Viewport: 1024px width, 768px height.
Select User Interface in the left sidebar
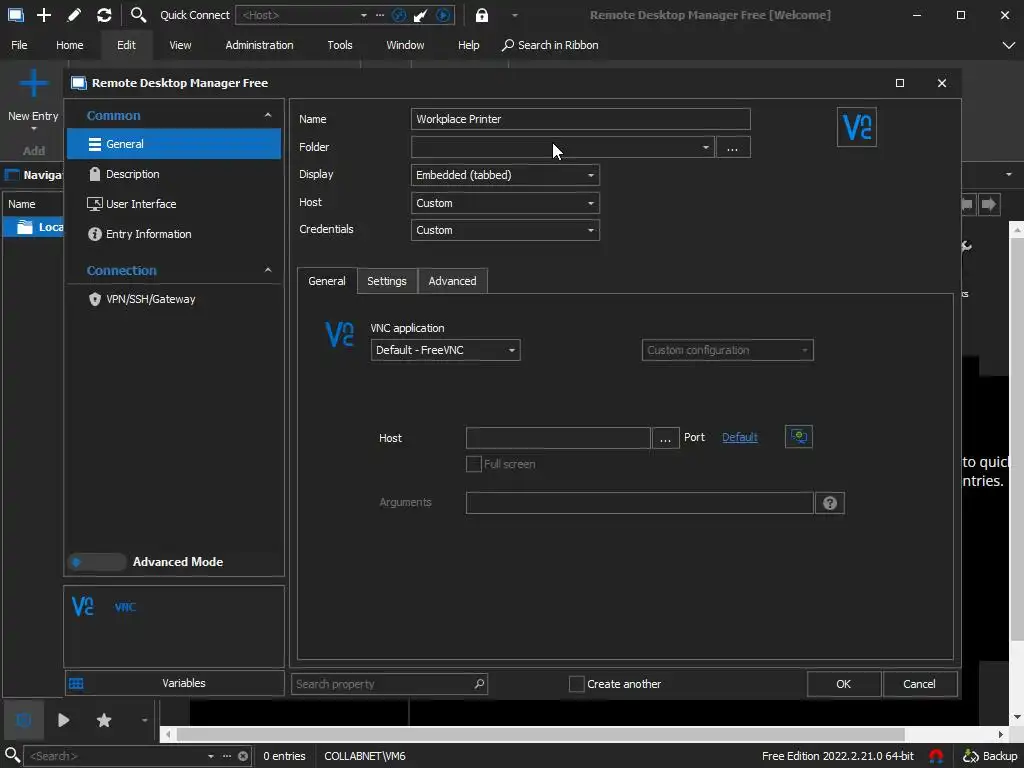click(x=174, y=204)
